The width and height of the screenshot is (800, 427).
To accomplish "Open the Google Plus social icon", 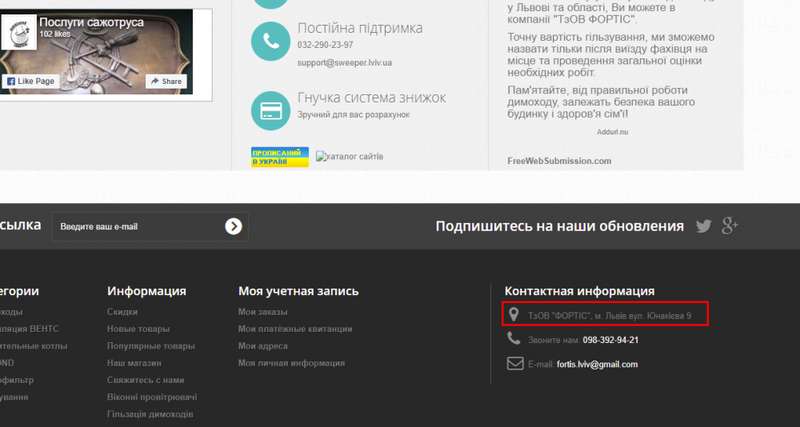I will click(x=730, y=226).
